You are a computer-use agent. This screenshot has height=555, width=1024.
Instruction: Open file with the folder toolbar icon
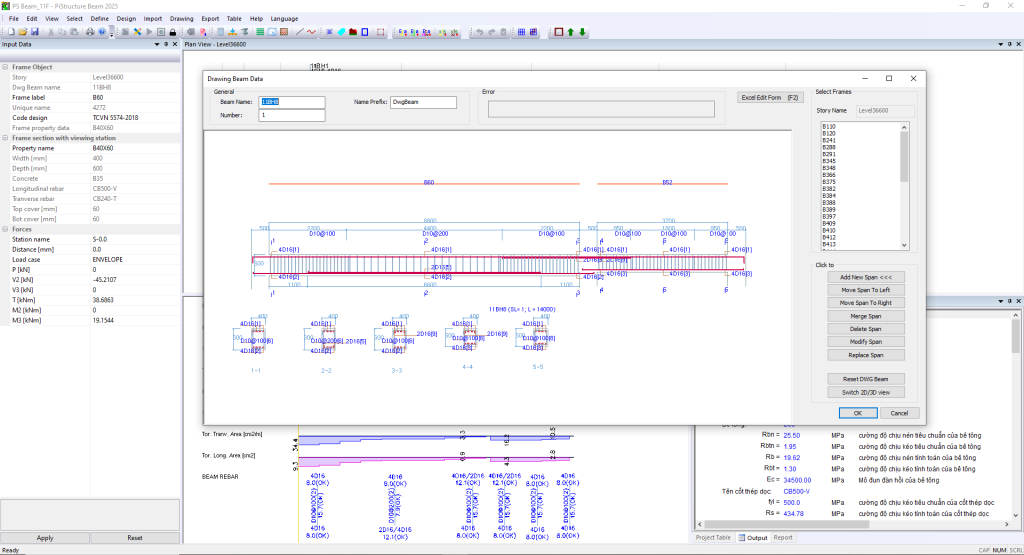click(x=22, y=32)
